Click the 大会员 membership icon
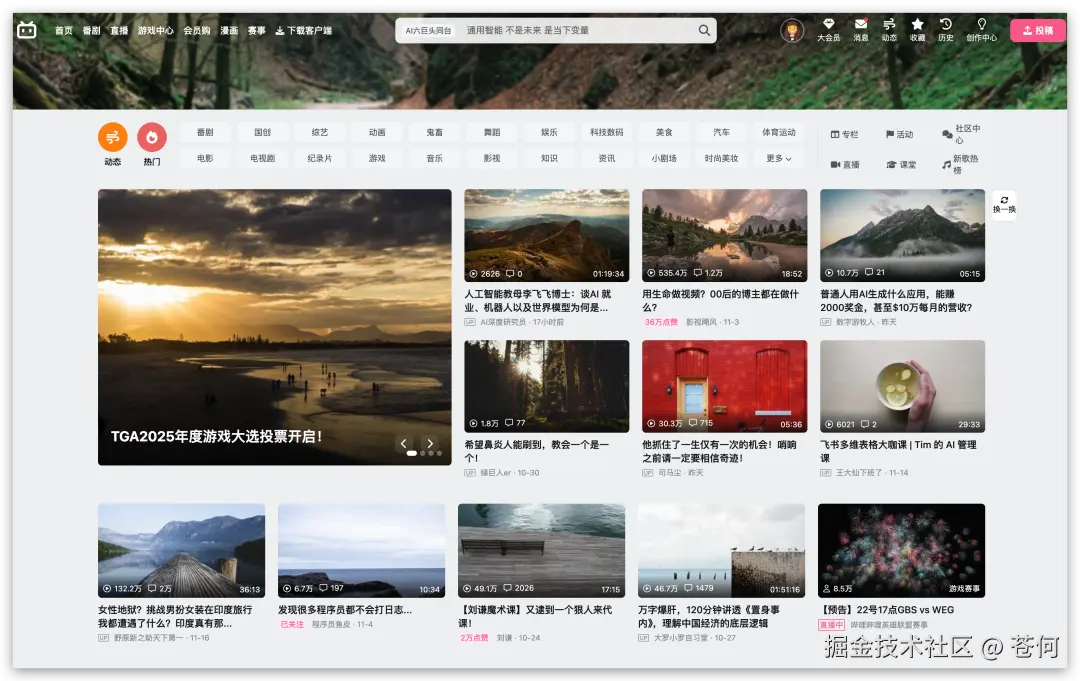 coord(829,23)
